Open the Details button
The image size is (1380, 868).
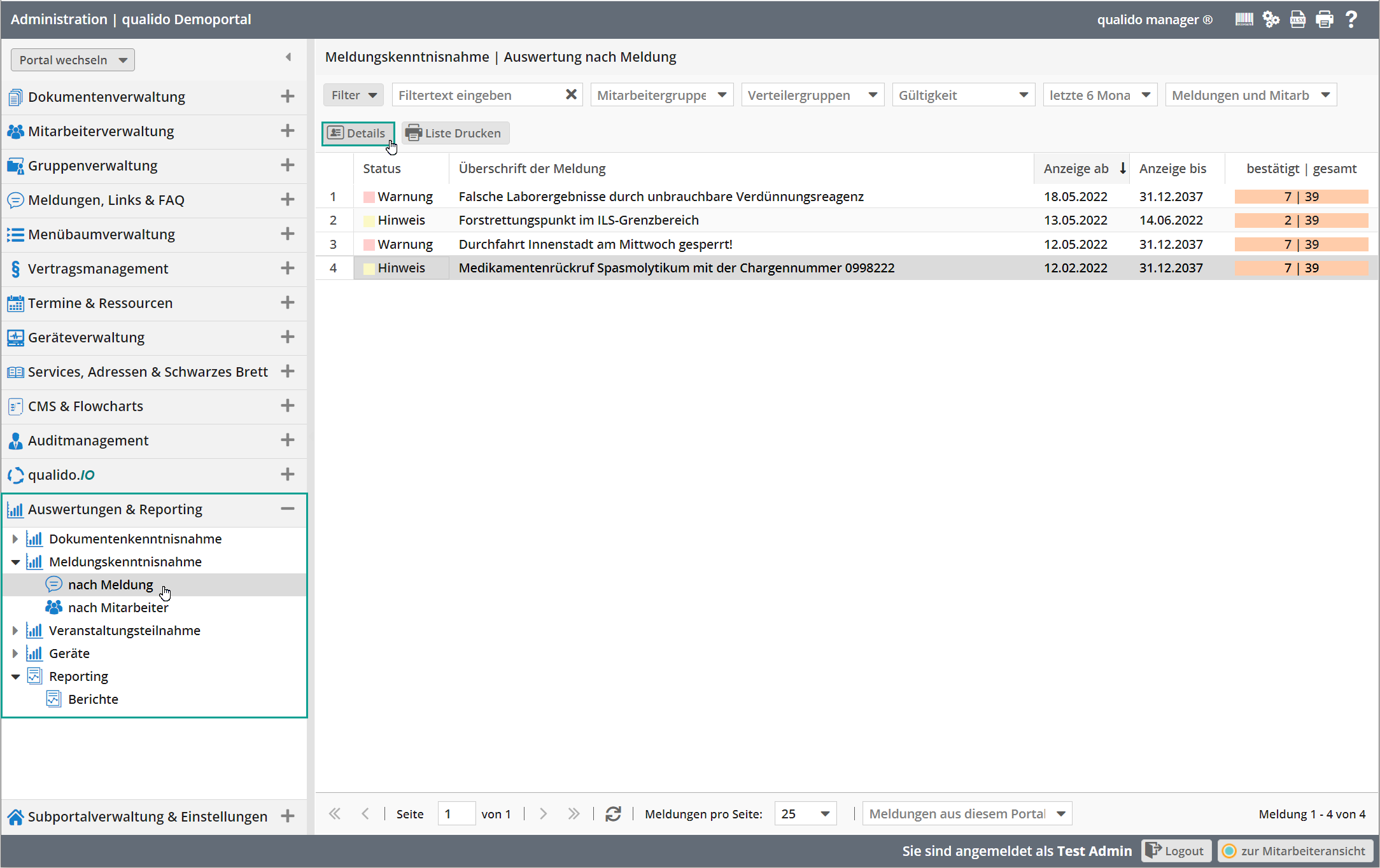click(358, 133)
